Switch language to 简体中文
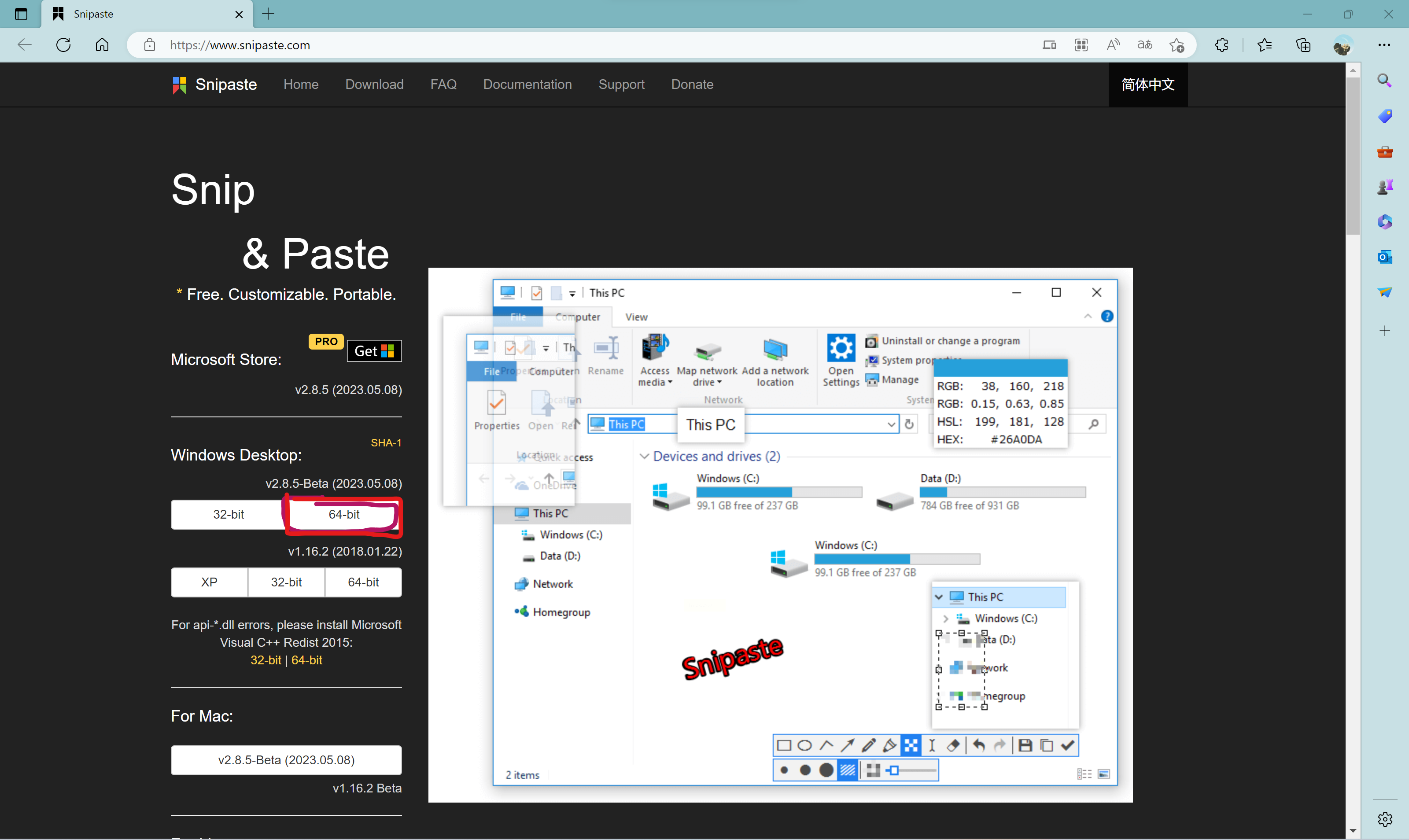 1147,85
